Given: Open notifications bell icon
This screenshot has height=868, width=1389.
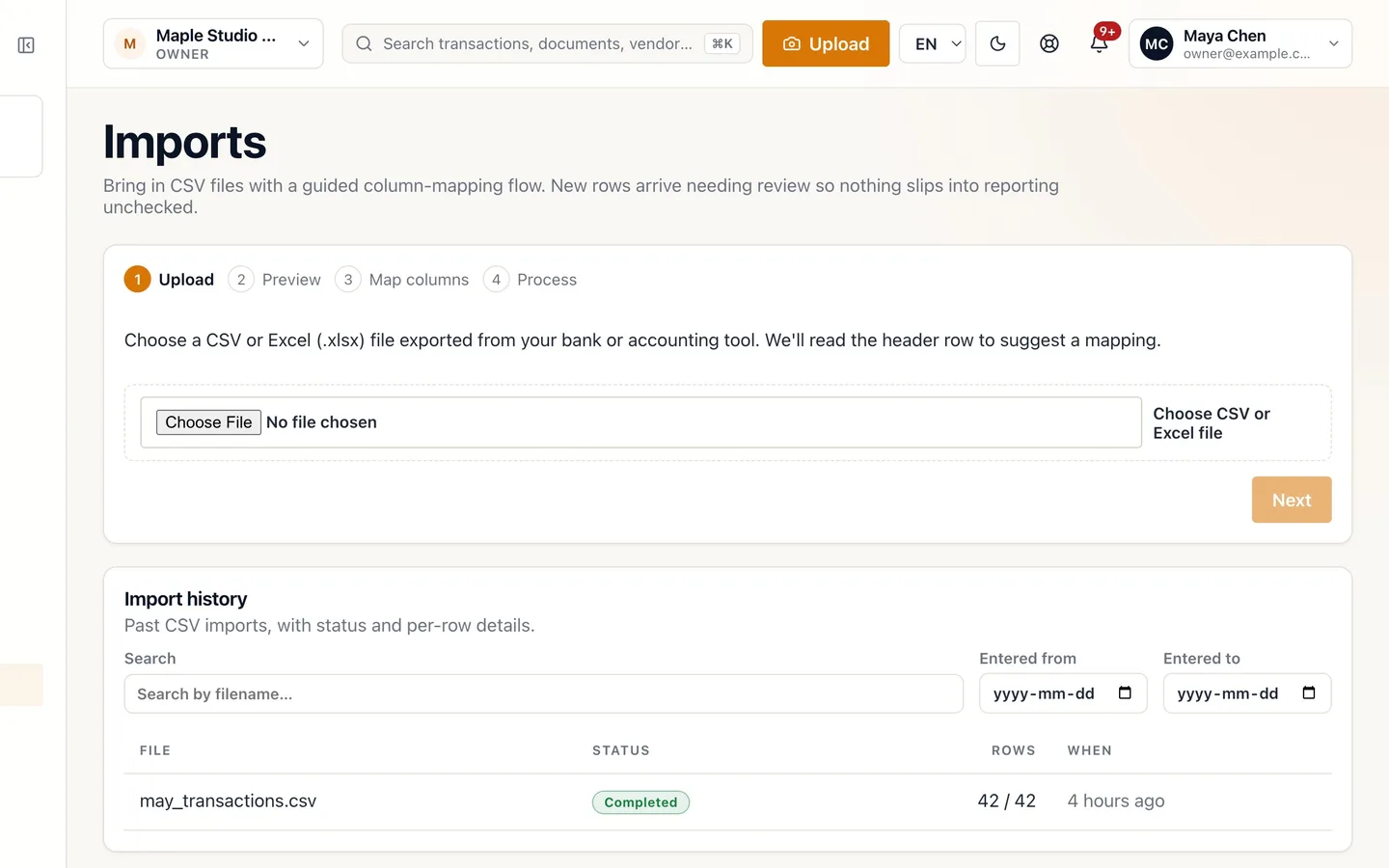Looking at the screenshot, I should coord(1099,43).
